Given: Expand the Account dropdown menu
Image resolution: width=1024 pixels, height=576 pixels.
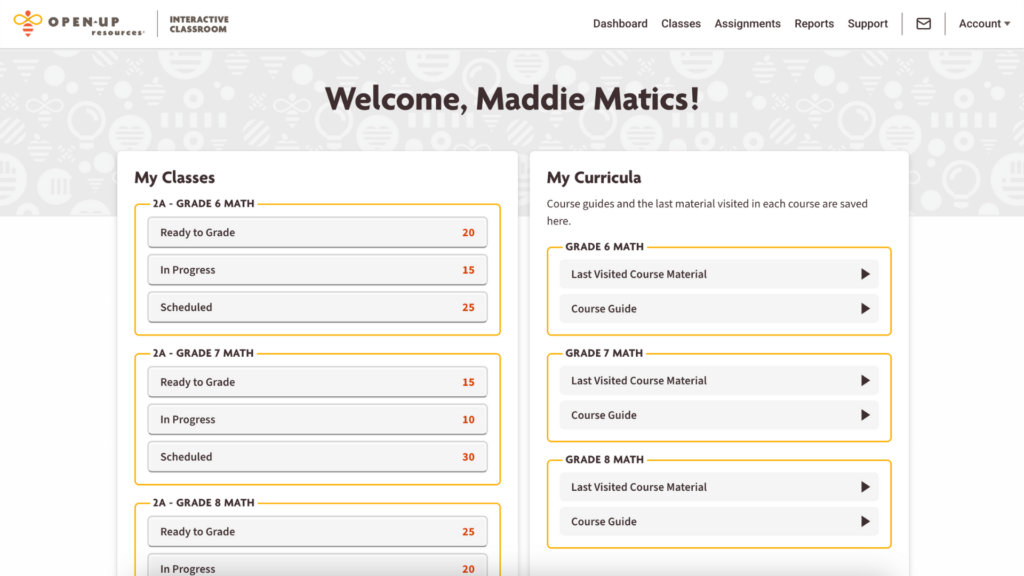Looking at the screenshot, I should click(984, 24).
